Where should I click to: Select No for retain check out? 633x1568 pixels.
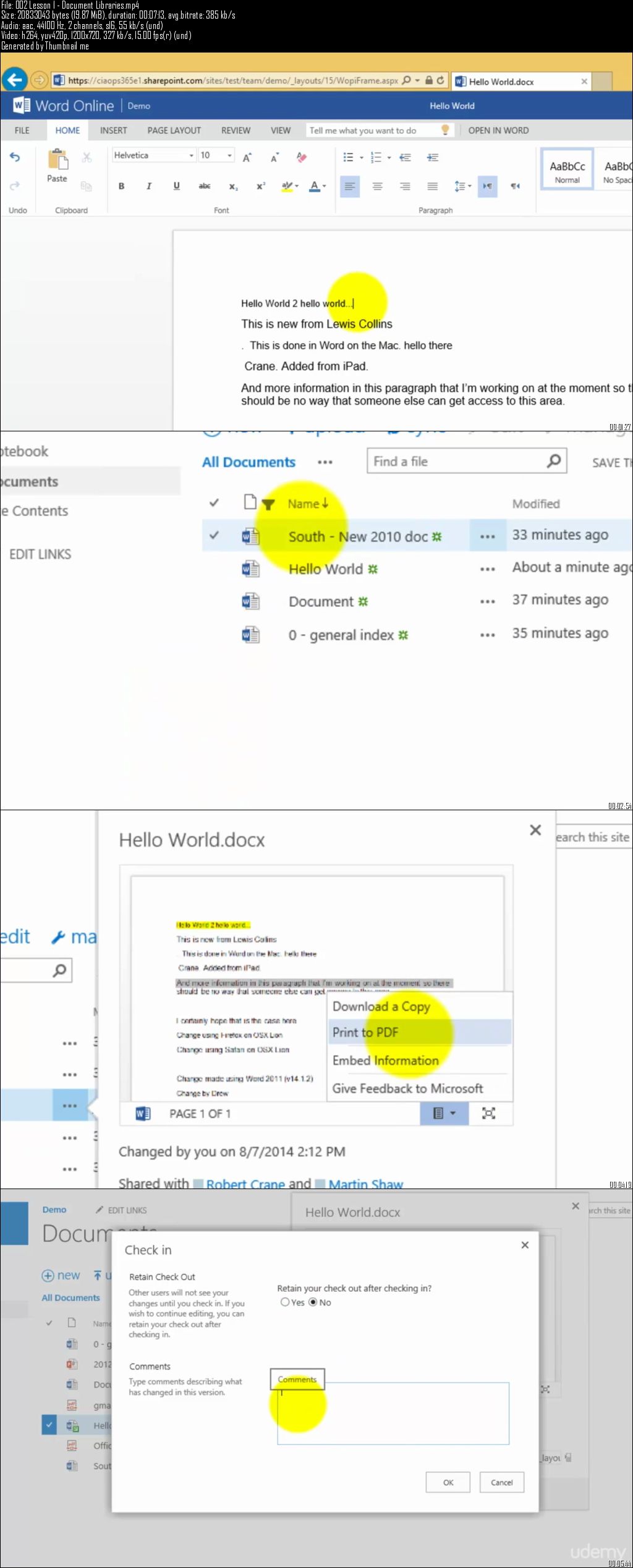click(313, 1302)
